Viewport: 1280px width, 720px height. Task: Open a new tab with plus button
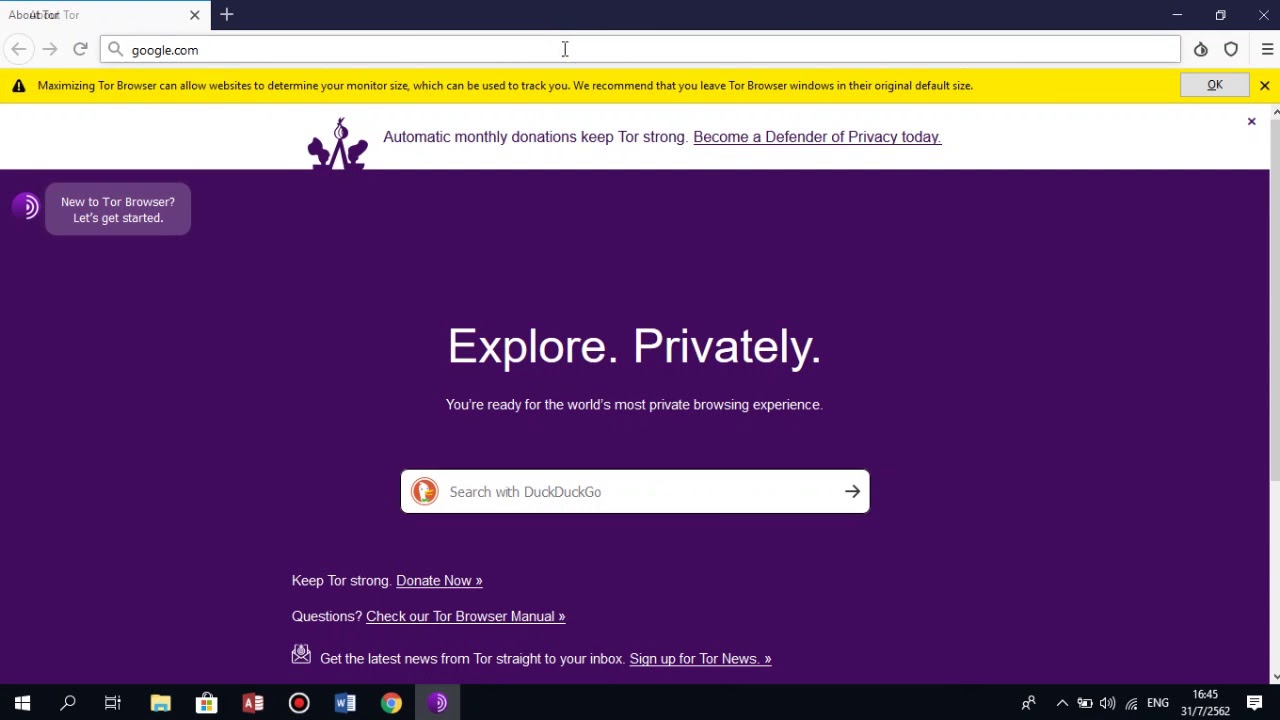[227, 15]
